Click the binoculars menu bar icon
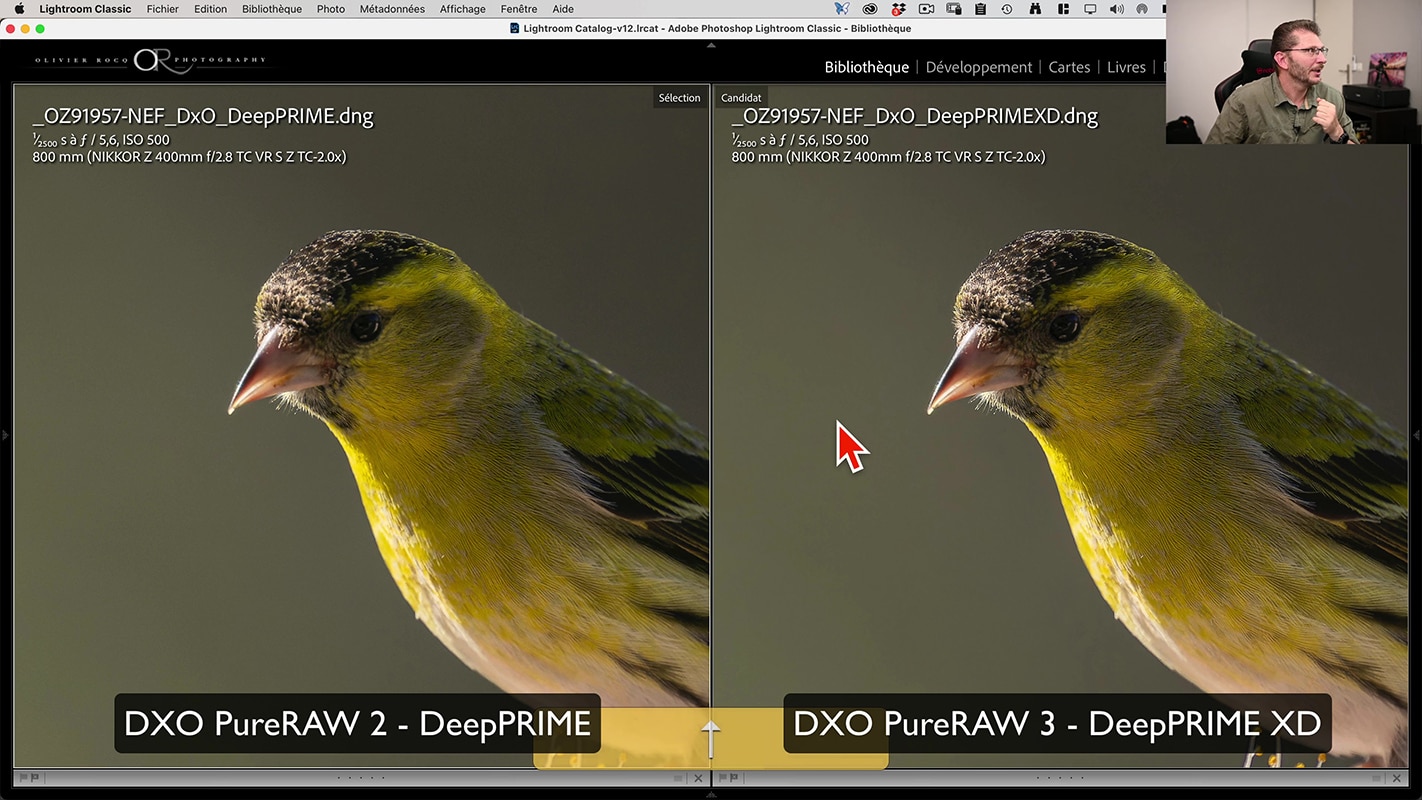The width and height of the screenshot is (1422, 800). coord(1035,9)
